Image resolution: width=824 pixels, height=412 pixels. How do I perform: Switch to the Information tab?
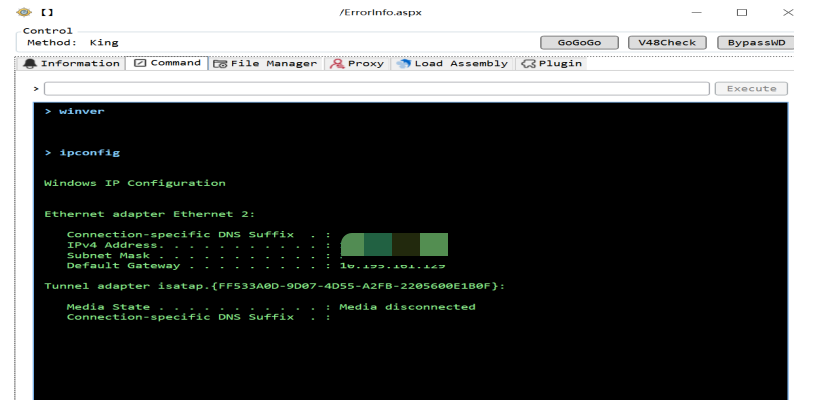tap(80, 63)
